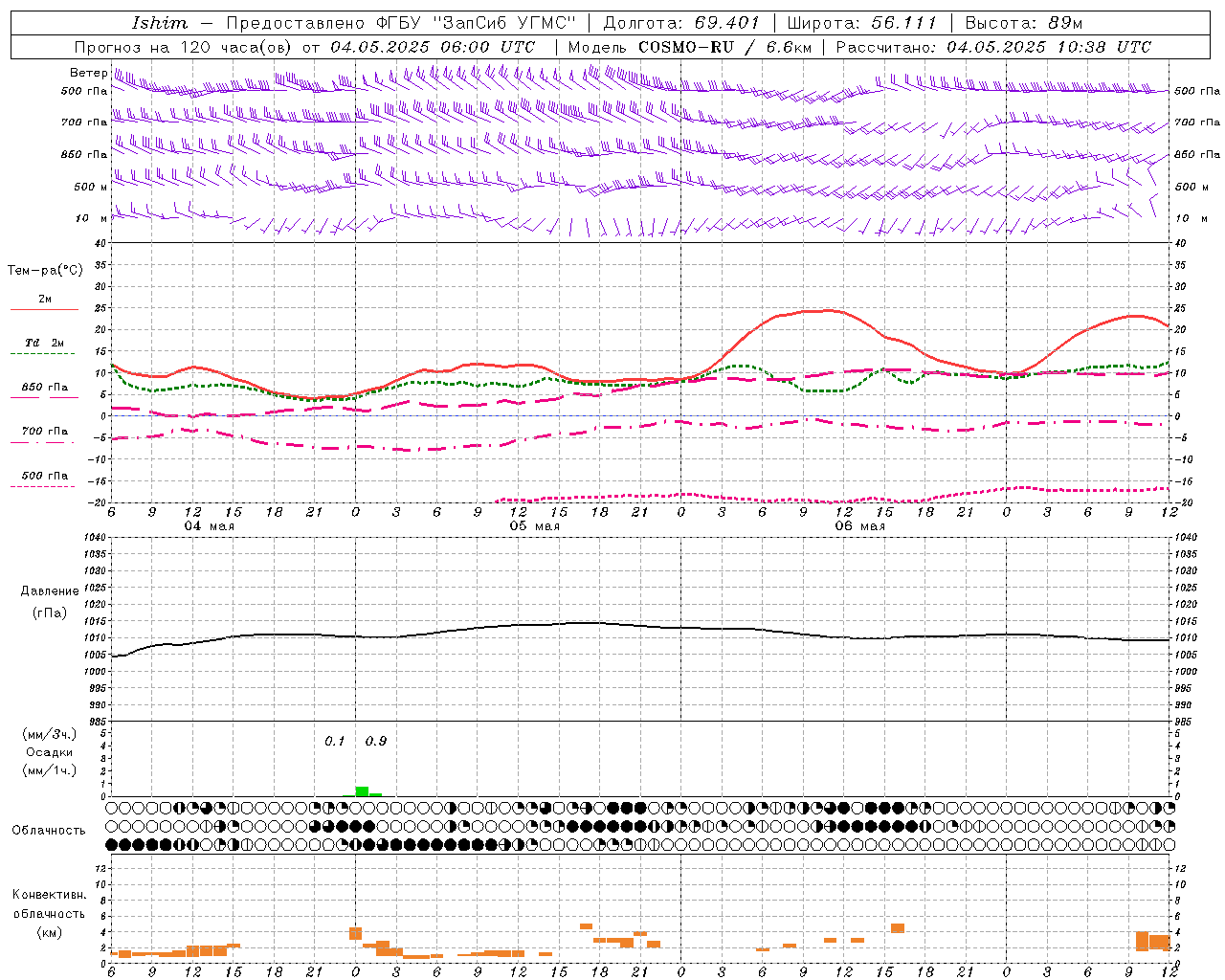Click the dotted pink line sample under legend "500 гПа"

[x=44, y=486]
